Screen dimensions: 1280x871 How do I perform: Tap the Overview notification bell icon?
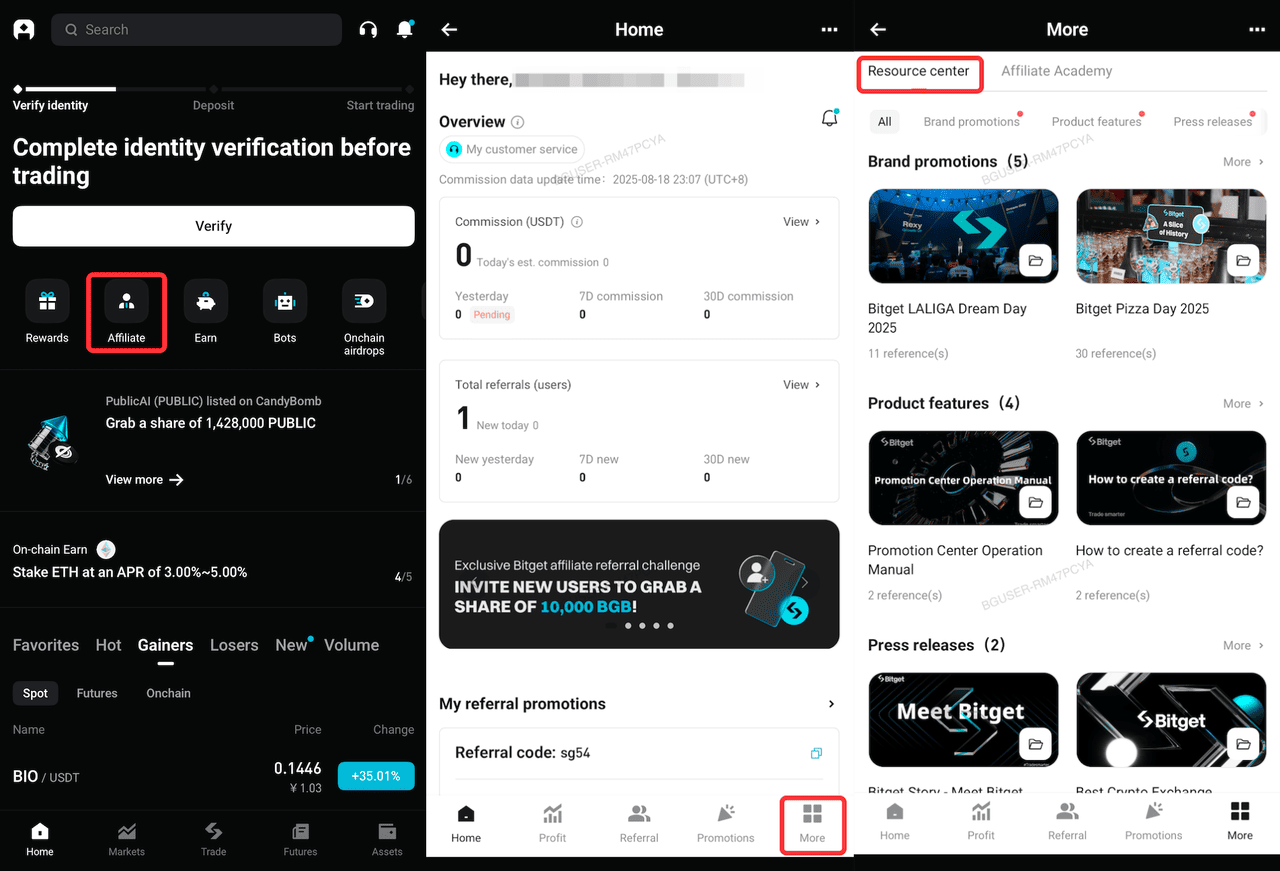[x=829, y=119]
